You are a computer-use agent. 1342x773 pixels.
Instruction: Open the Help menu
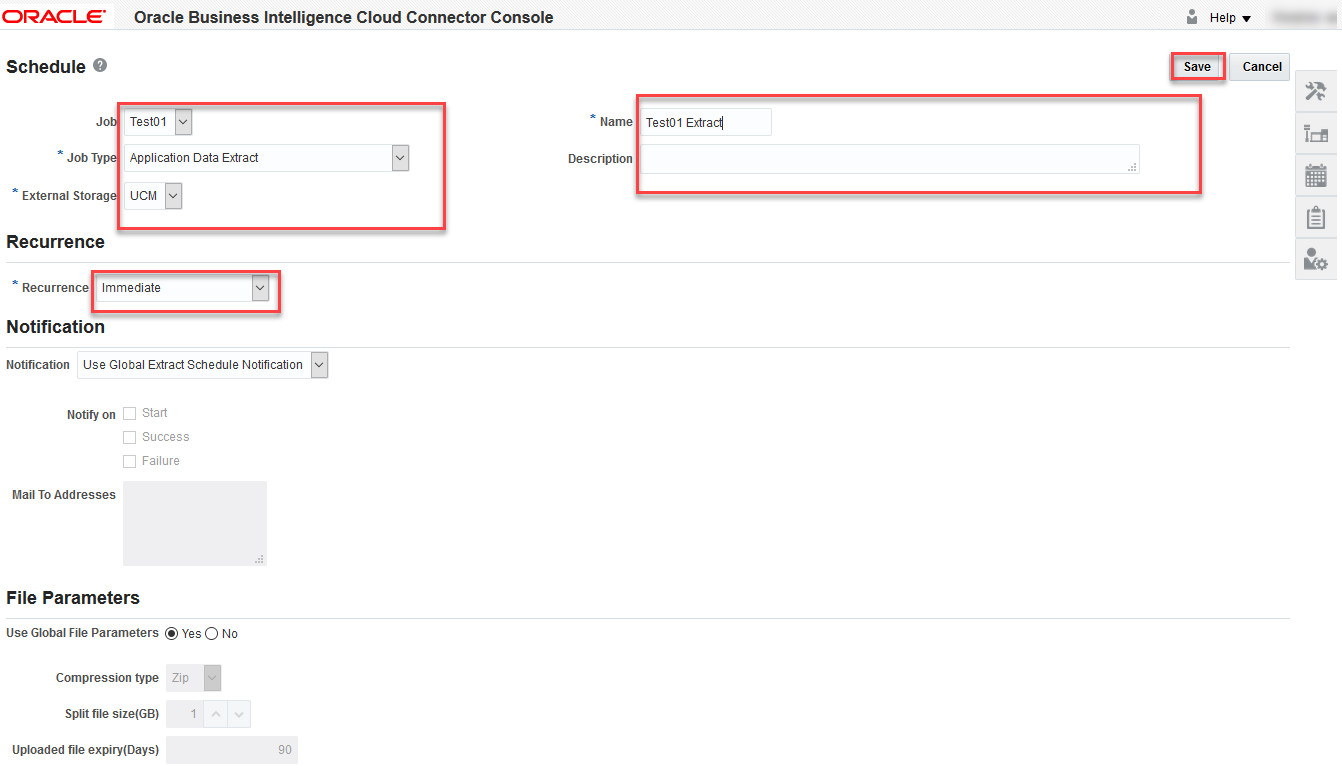coord(1230,18)
